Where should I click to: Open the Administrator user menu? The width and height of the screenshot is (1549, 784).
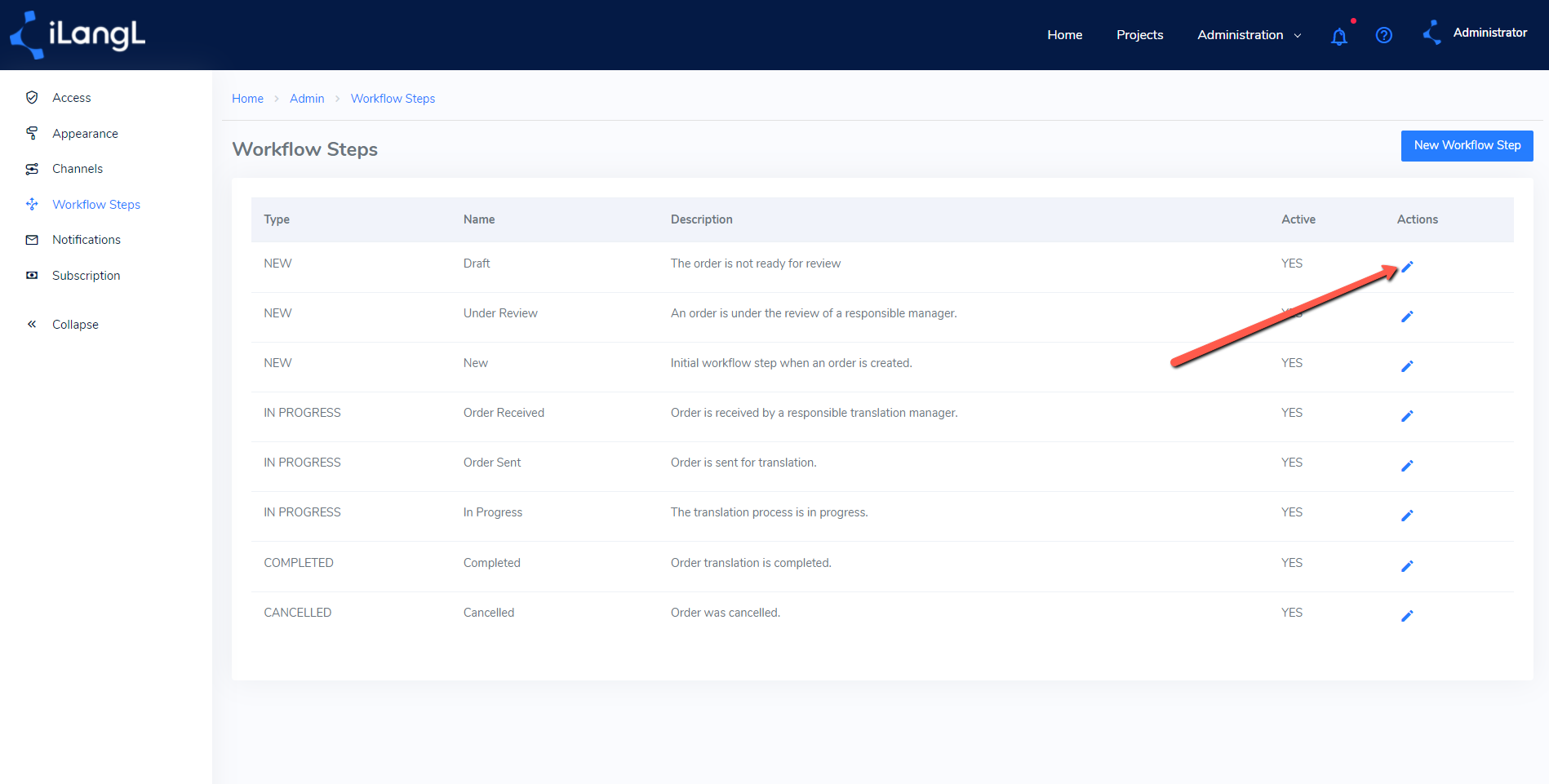click(1489, 33)
